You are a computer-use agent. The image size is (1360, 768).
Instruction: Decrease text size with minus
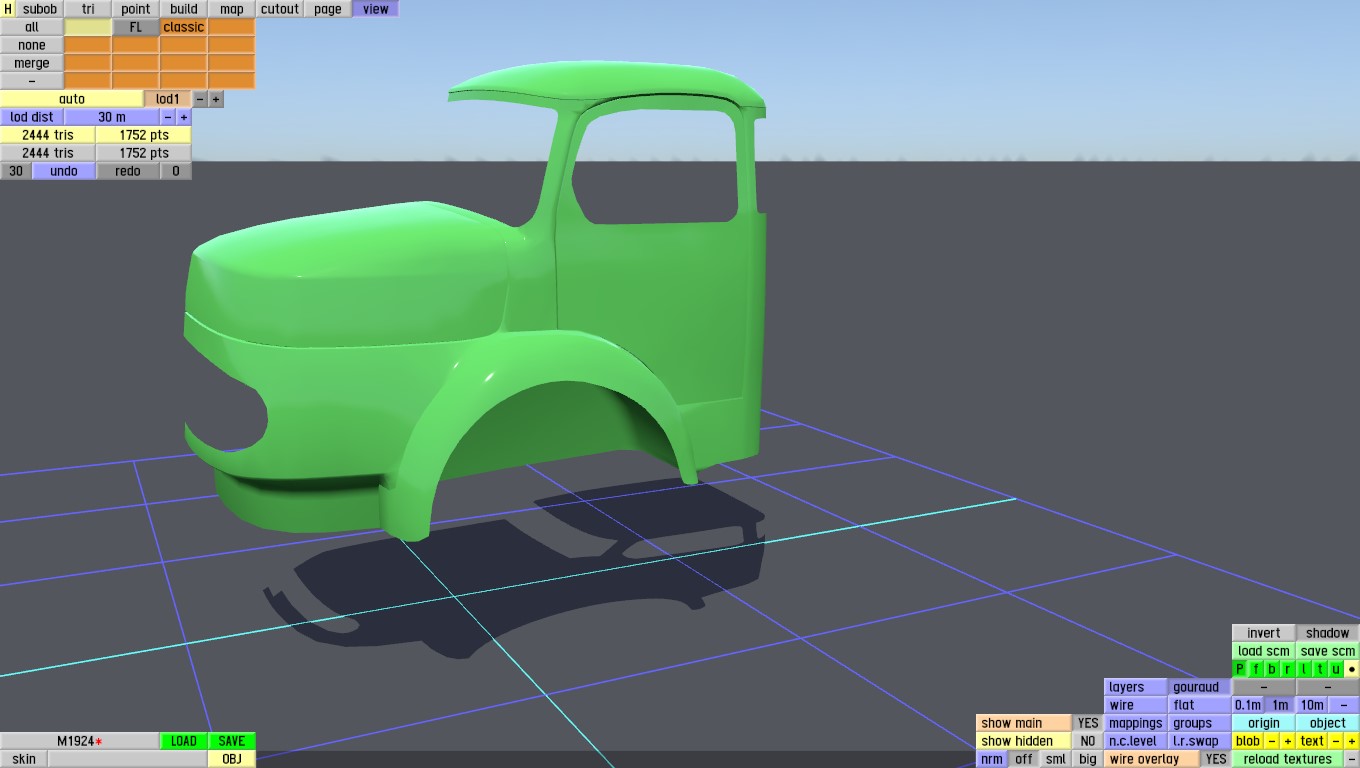coord(1336,741)
